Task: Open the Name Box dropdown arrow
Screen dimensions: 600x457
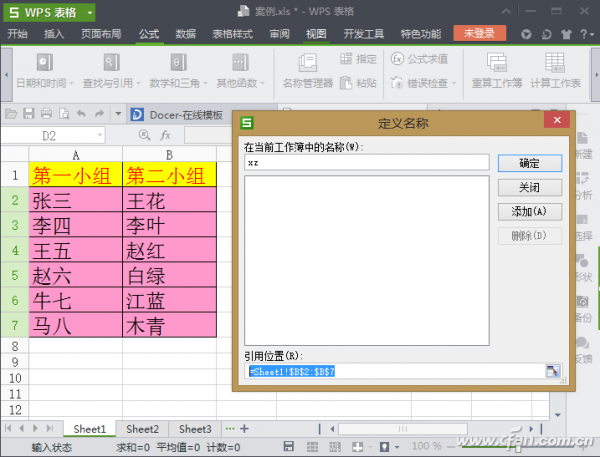Action: [x=99, y=135]
